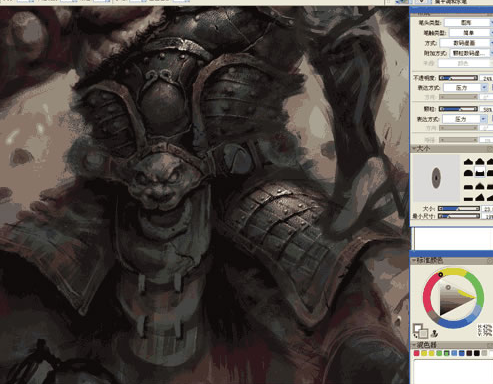Click the 大小 brush size slider
493x384 pixels.
[x=458, y=209]
